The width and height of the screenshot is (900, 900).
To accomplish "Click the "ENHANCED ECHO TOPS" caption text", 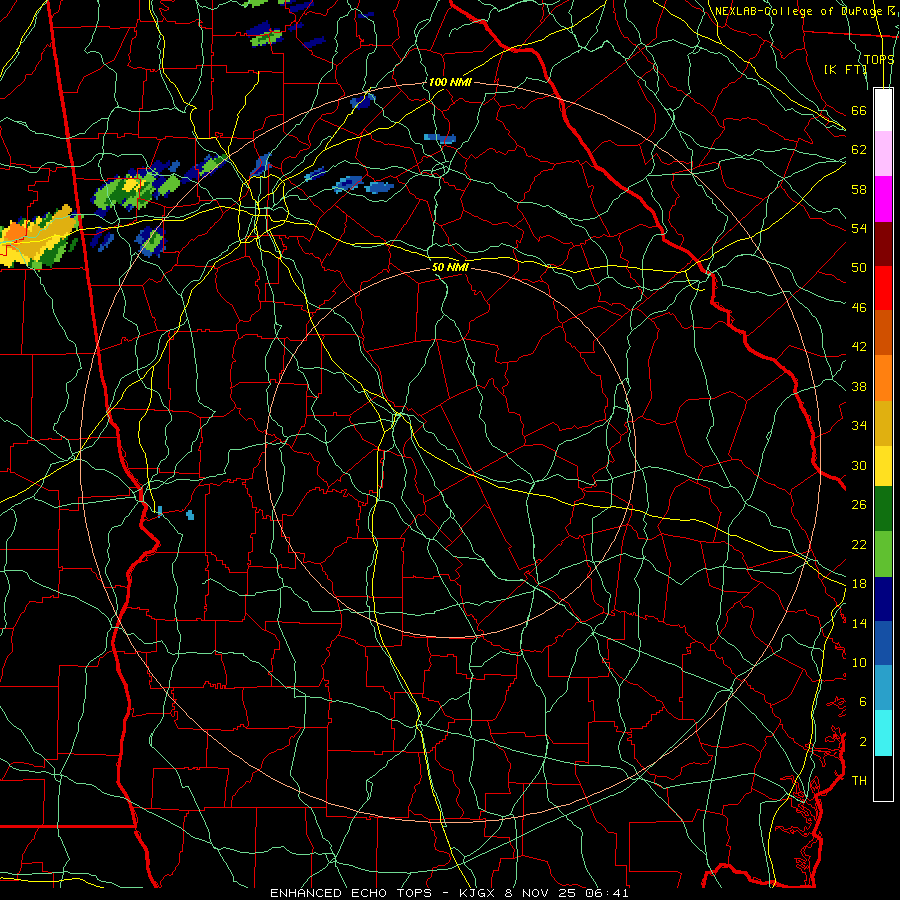I will click(356, 893).
